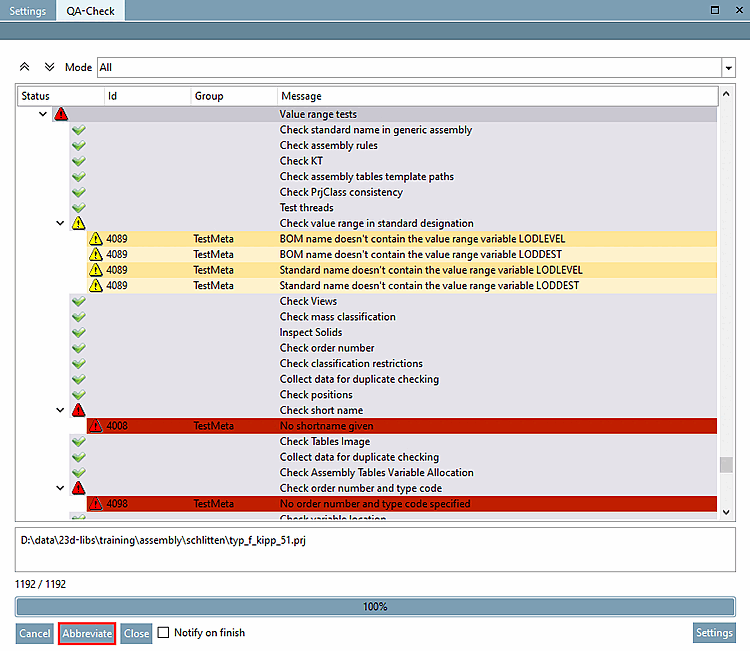This screenshot has height=651, width=750.
Task: Click green check icon for Check positions
Action: (78, 395)
